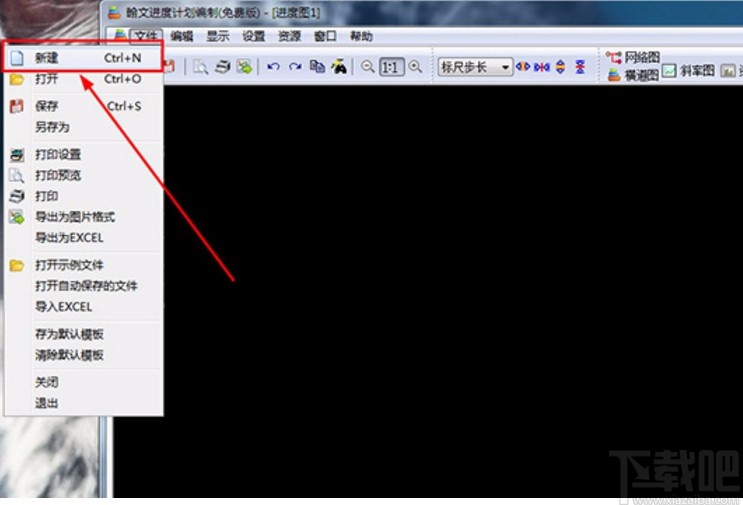Image resolution: width=743 pixels, height=505 pixels.
Task: Open the 帮助 menu
Action: tap(361, 36)
